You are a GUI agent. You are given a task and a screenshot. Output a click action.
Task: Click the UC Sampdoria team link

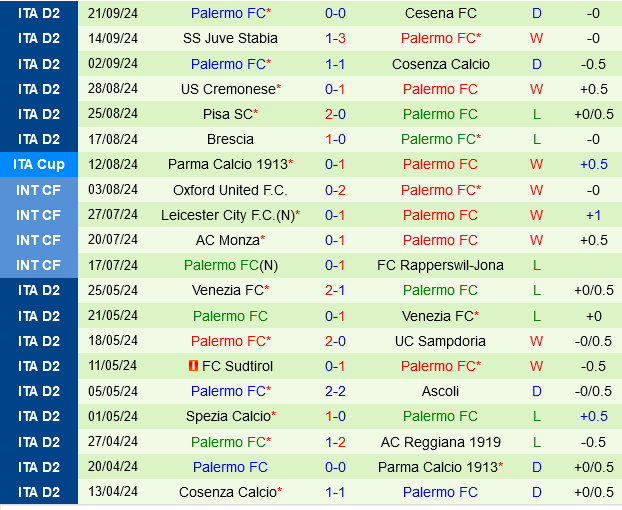point(440,341)
